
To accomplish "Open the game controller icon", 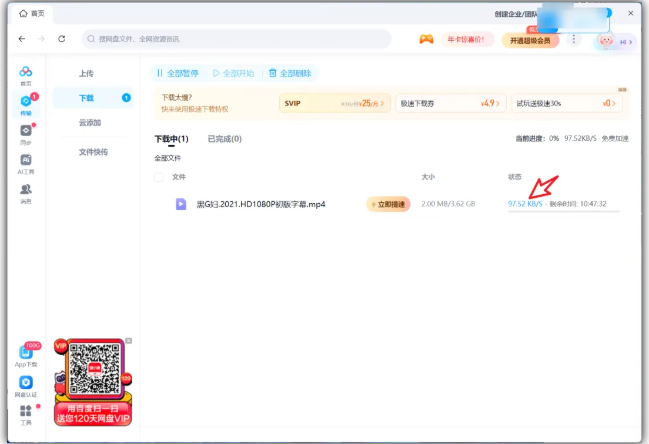I will point(426,39).
